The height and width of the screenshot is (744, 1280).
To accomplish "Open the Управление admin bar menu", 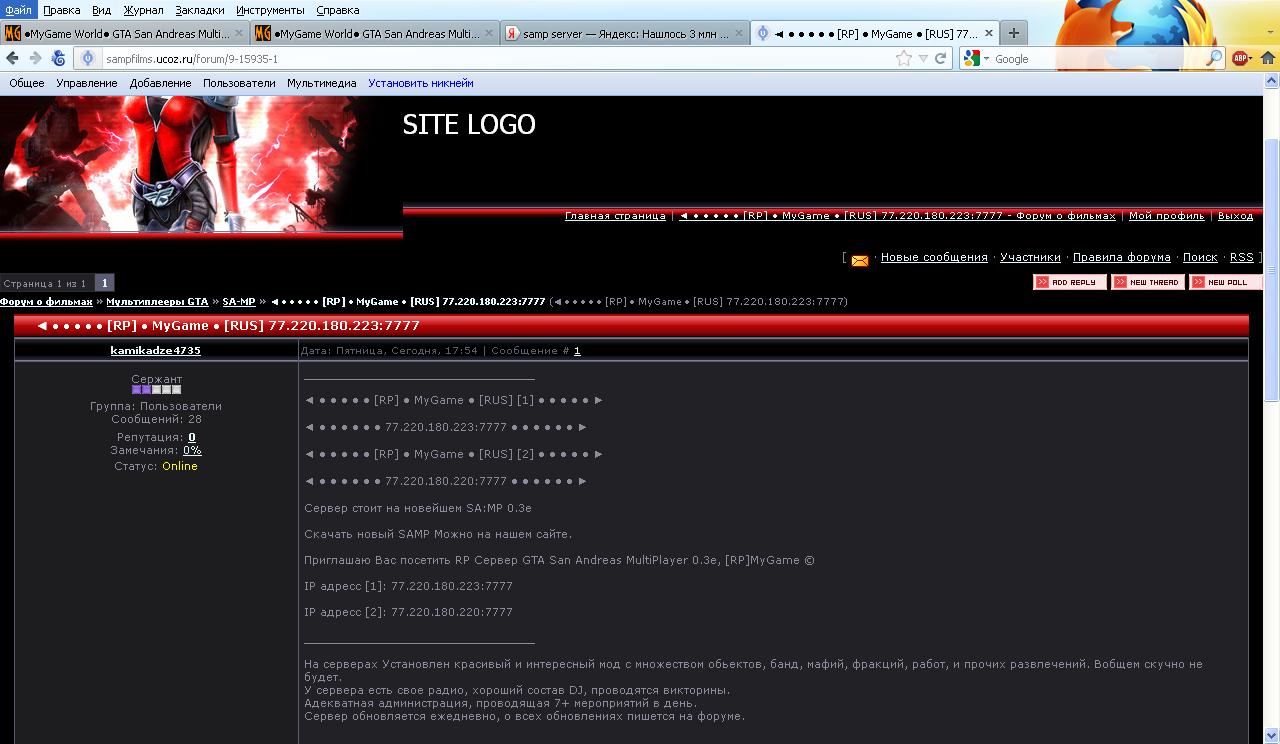I will coord(87,84).
